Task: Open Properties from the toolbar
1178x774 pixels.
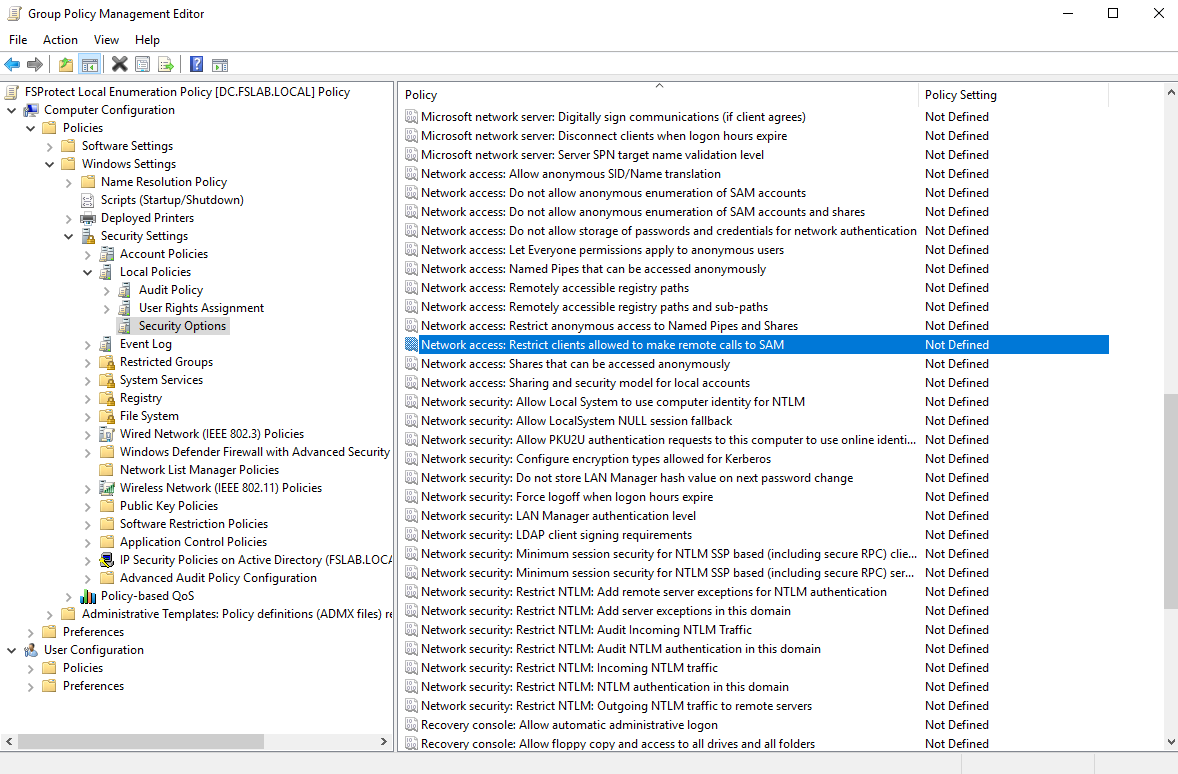Action: click(x=142, y=65)
